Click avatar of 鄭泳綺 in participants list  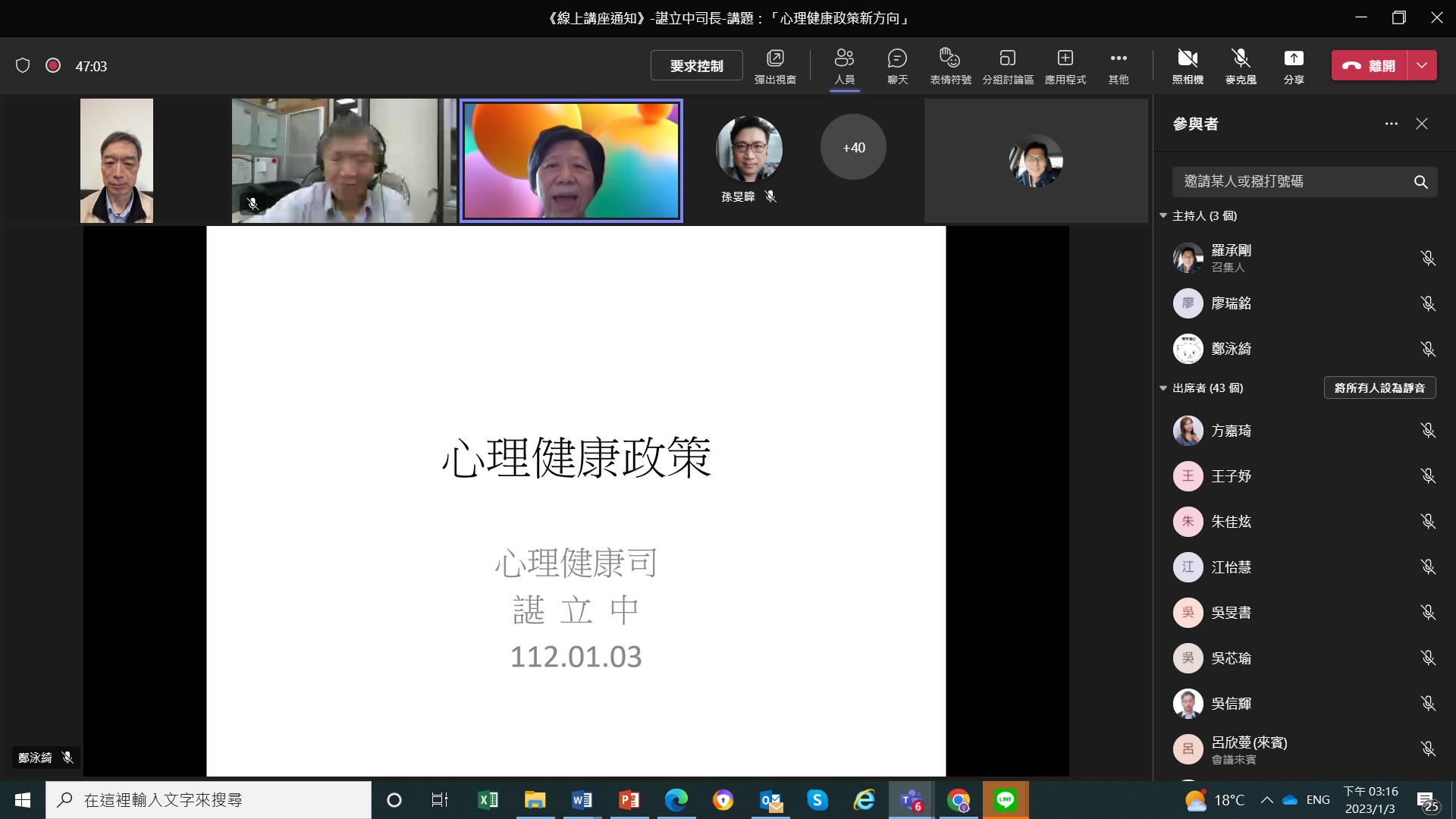tap(1188, 349)
